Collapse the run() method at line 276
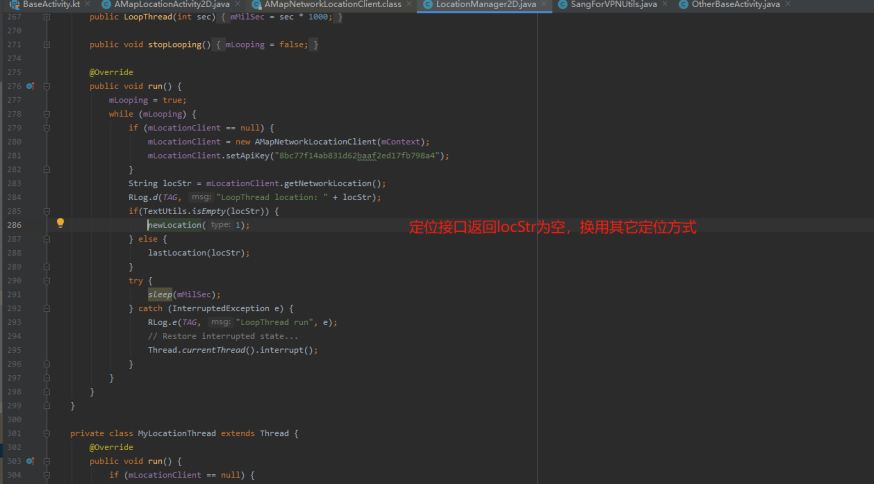This screenshot has width=874, height=484. pos(47,86)
